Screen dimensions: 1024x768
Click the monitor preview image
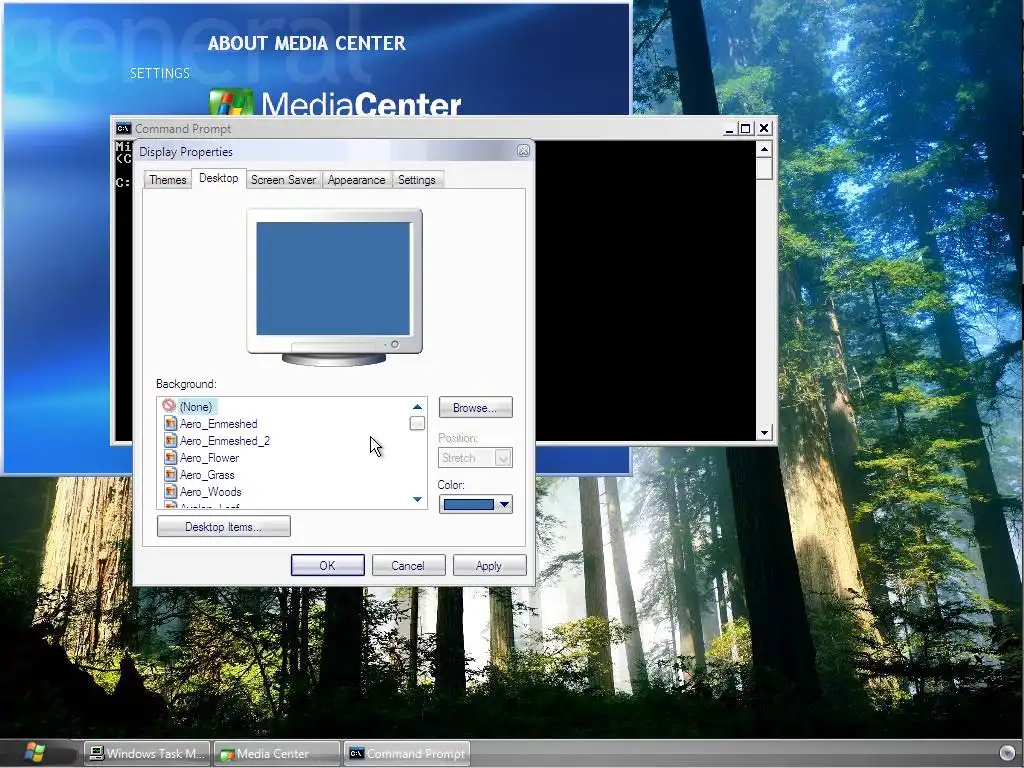point(334,287)
